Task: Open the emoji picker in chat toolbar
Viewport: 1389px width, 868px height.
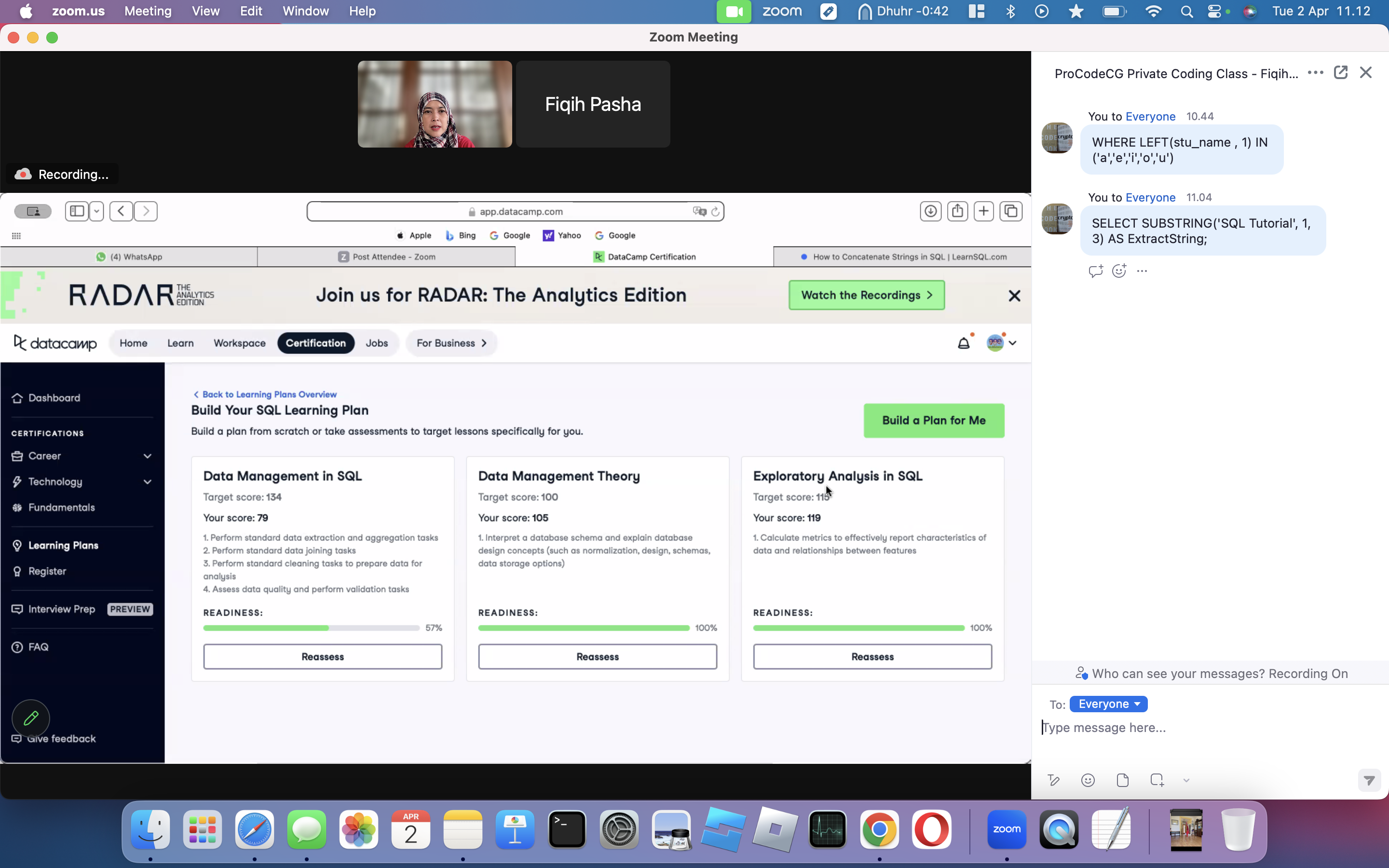Action: coord(1088,780)
